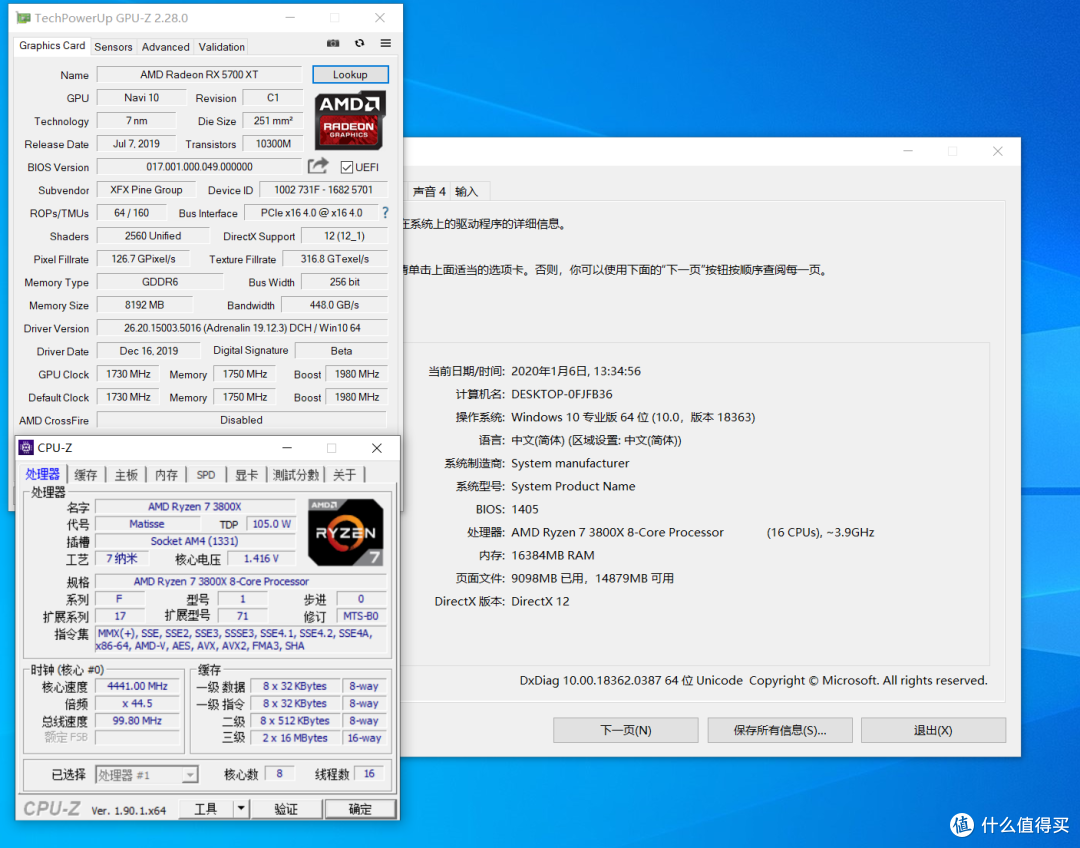
Task: Select the Graphics Card tab
Action: [x=52, y=45]
